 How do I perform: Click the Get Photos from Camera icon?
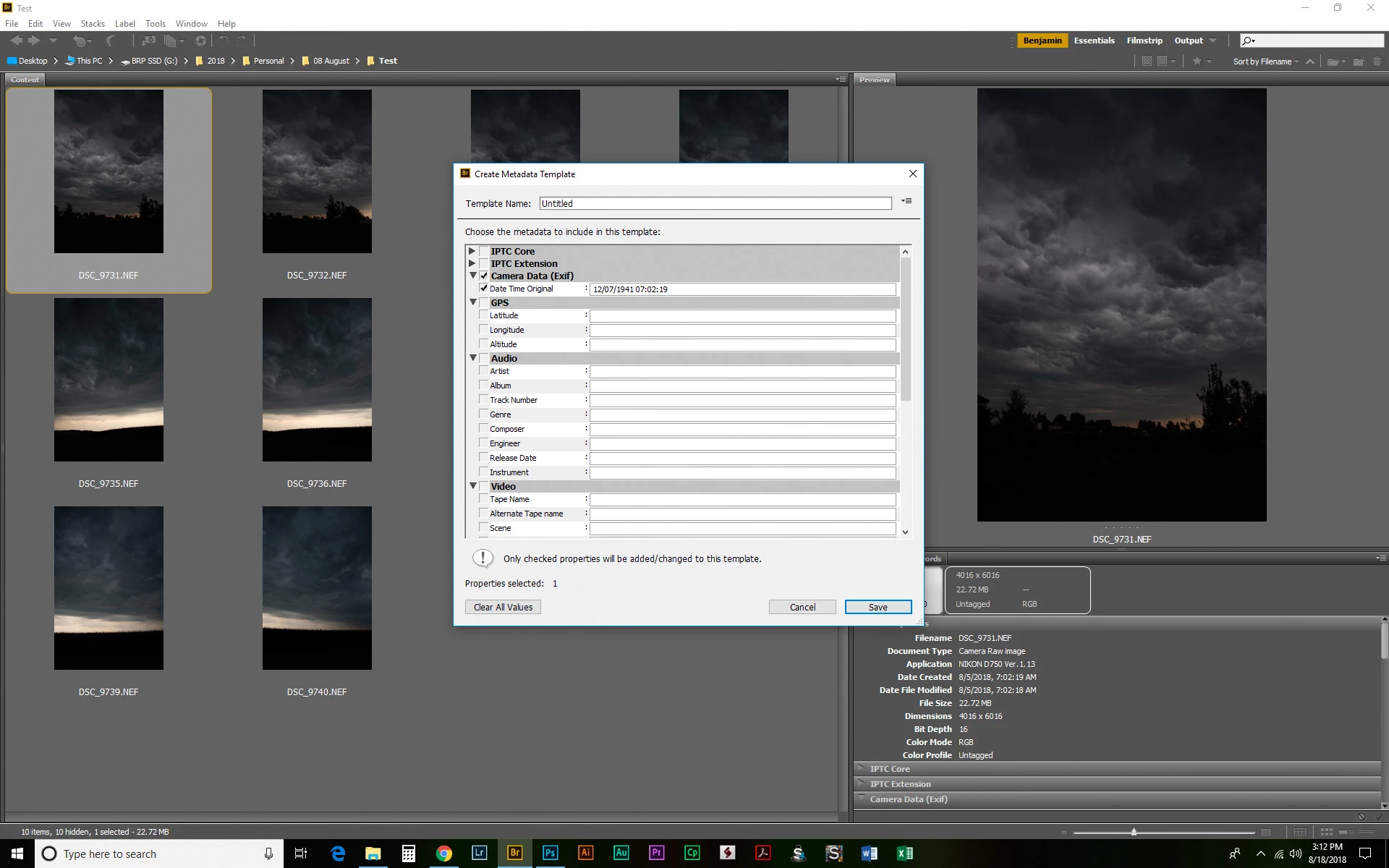click(x=148, y=41)
